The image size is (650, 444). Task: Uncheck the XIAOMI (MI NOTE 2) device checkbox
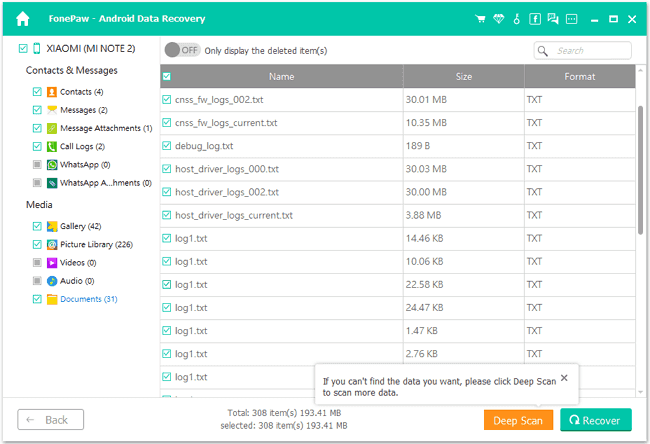tap(24, 48)
